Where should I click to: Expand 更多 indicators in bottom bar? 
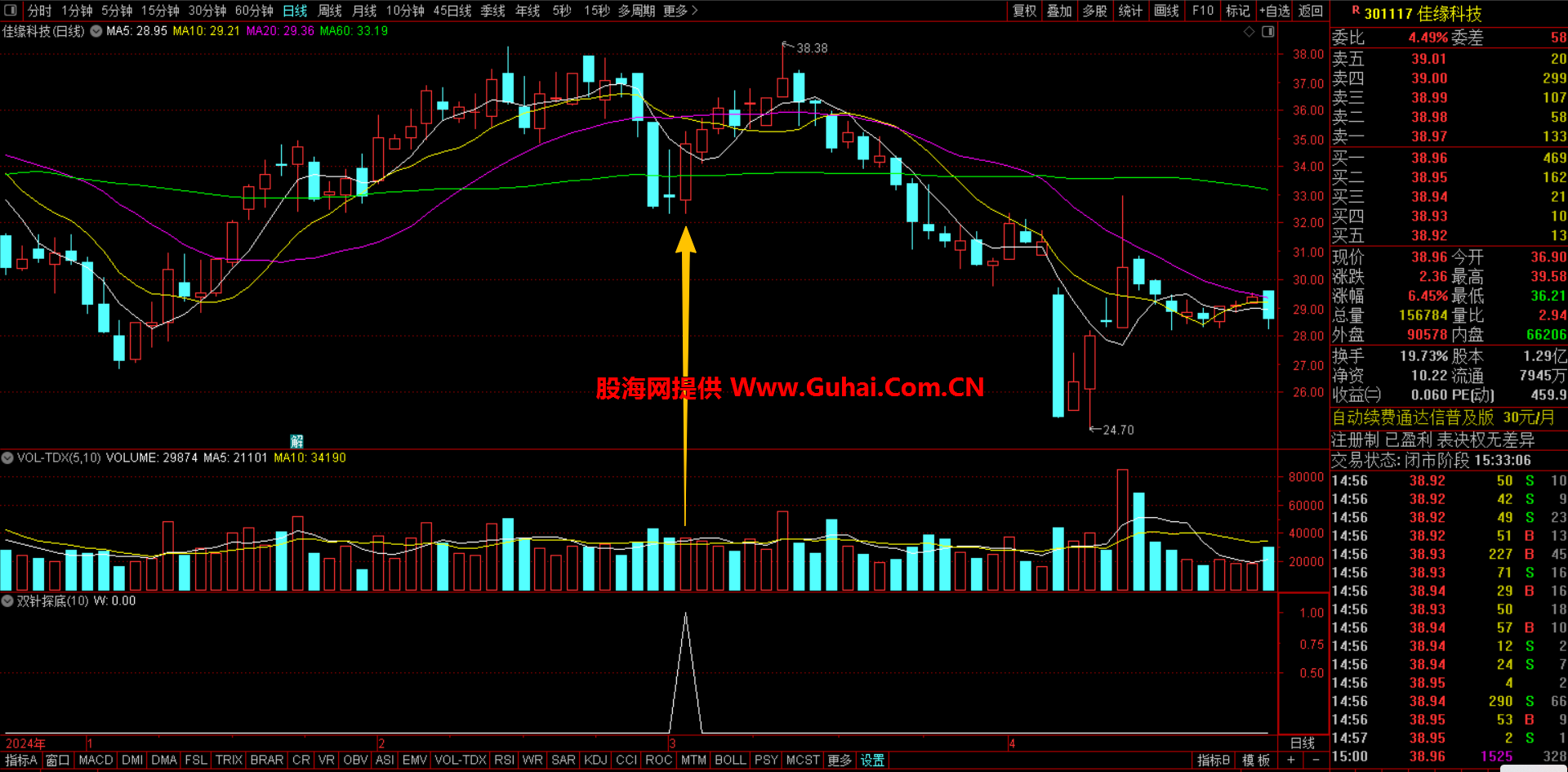[x=840, y=761]
